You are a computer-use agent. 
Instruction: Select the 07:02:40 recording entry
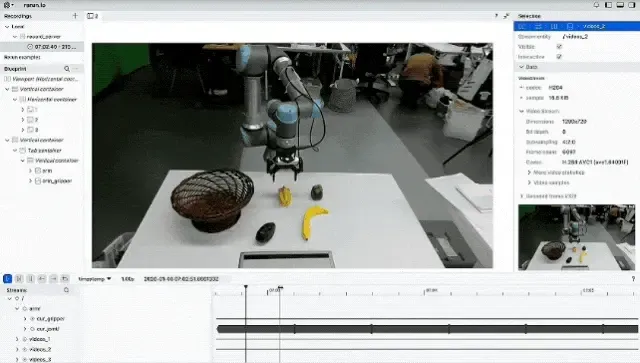pyautogui.click(x=42, y=47)
